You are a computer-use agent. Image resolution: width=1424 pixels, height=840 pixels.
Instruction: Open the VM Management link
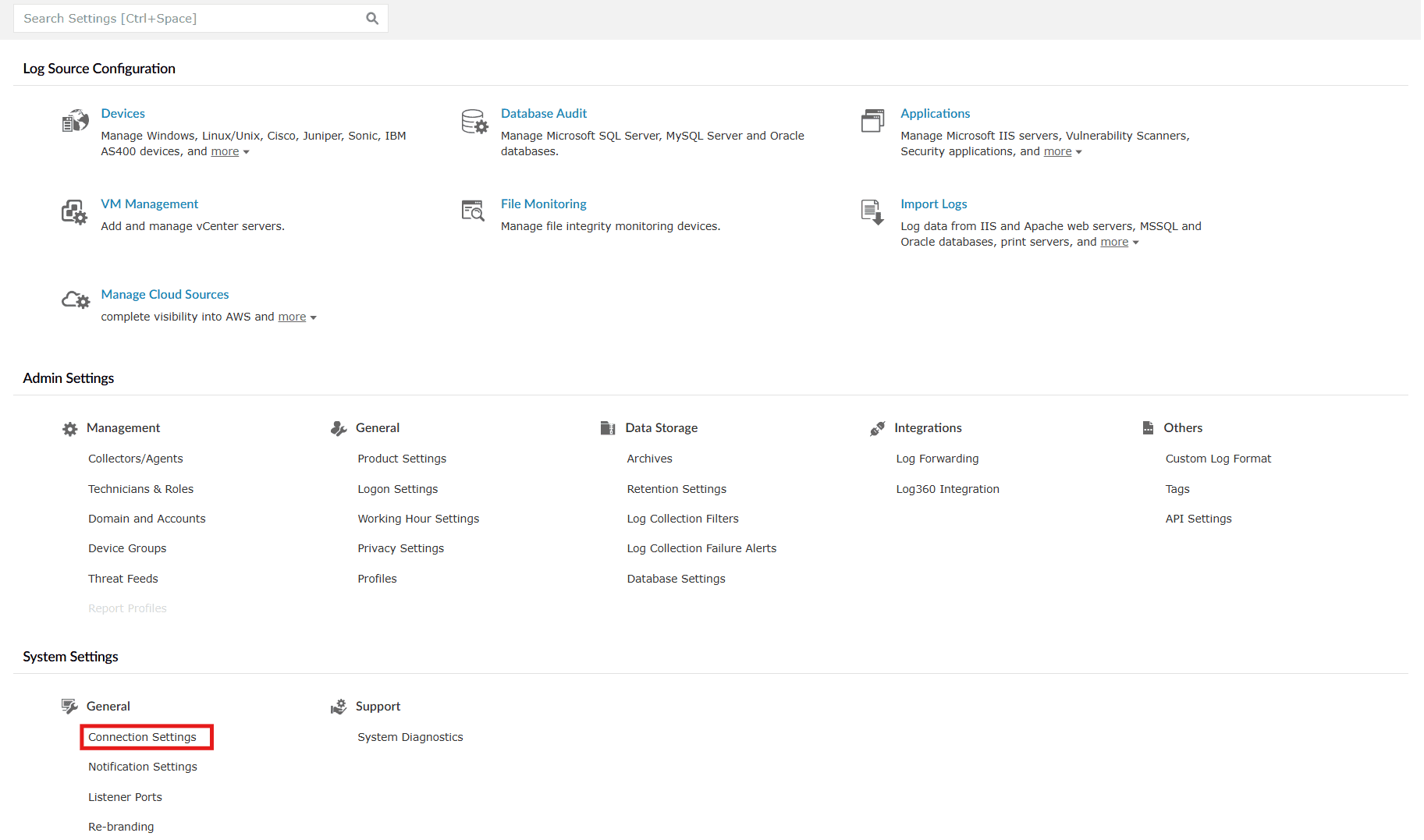coord(149,204)
